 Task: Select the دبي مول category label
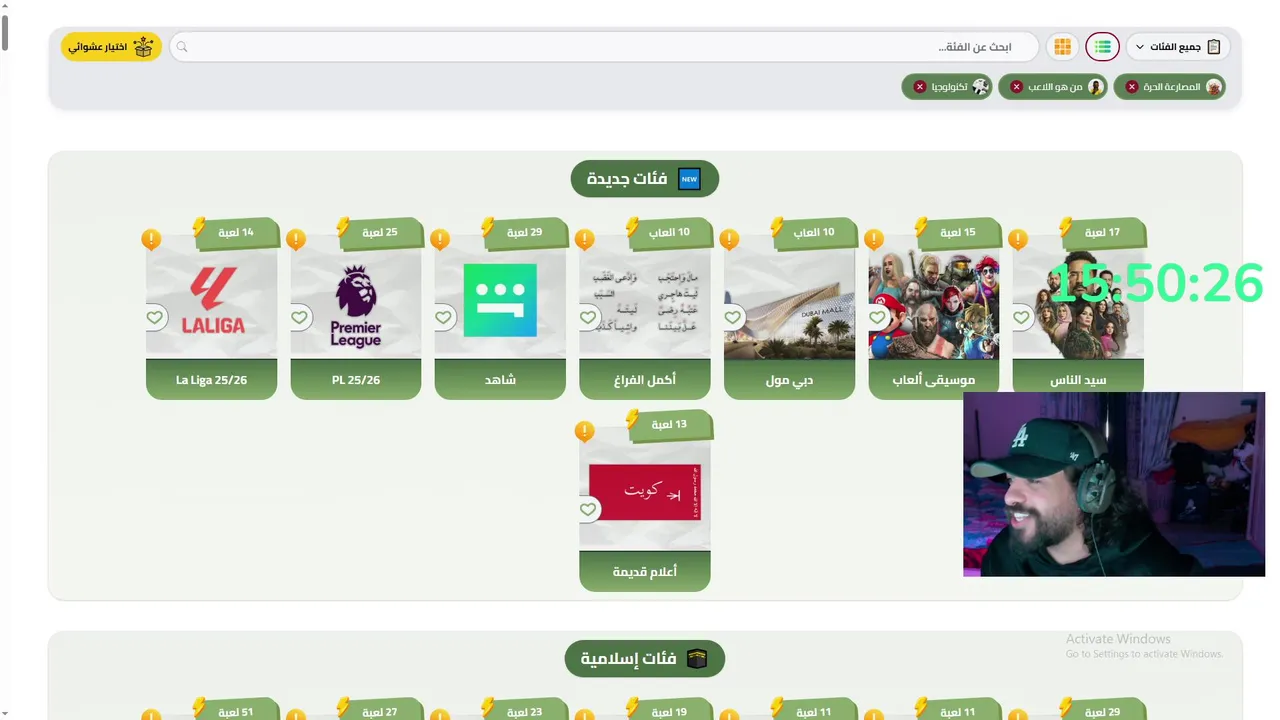coord(789,380)
